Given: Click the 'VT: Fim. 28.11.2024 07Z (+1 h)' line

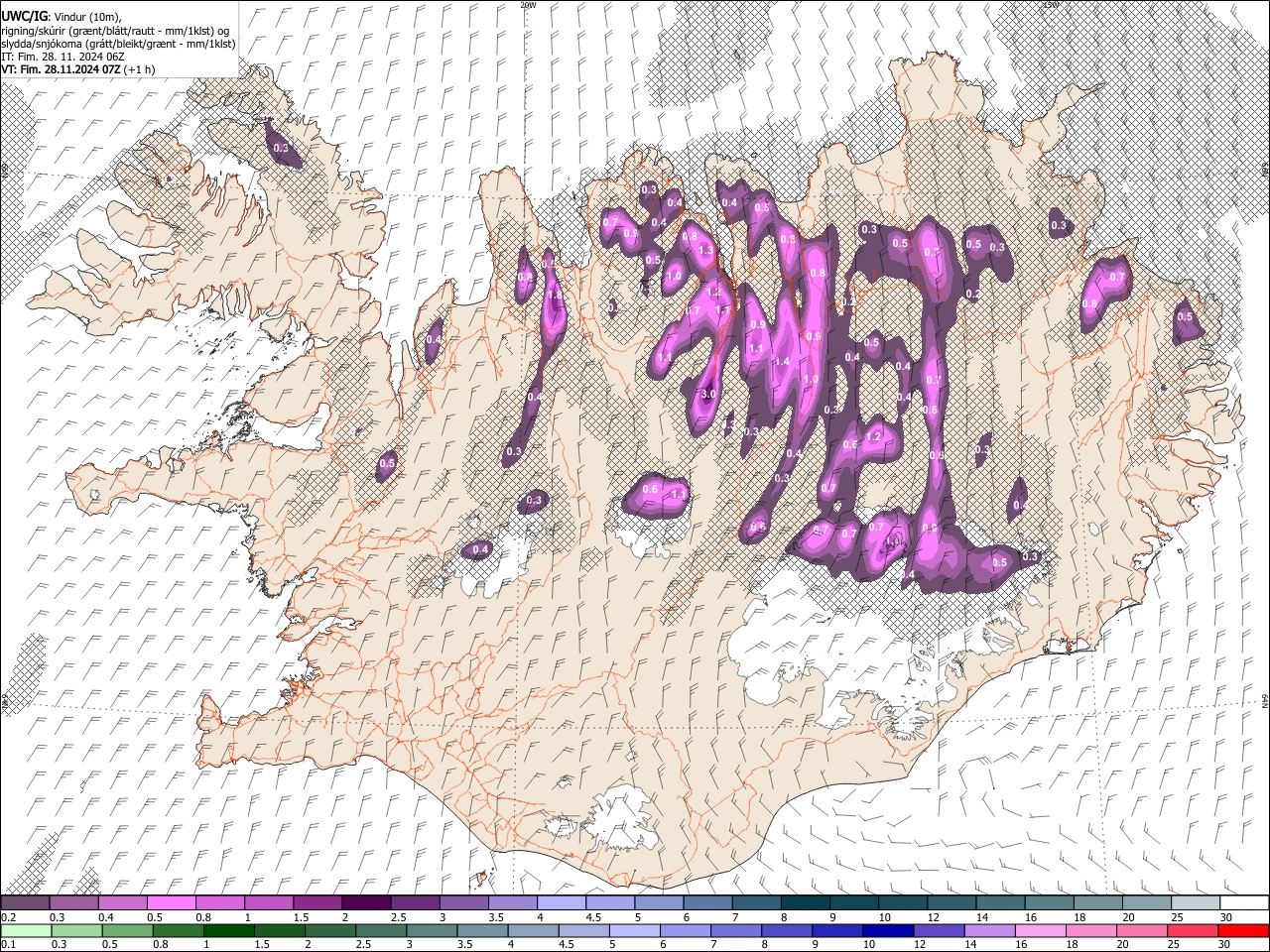Looking at the screenshot, I should (x=77, y=69).
